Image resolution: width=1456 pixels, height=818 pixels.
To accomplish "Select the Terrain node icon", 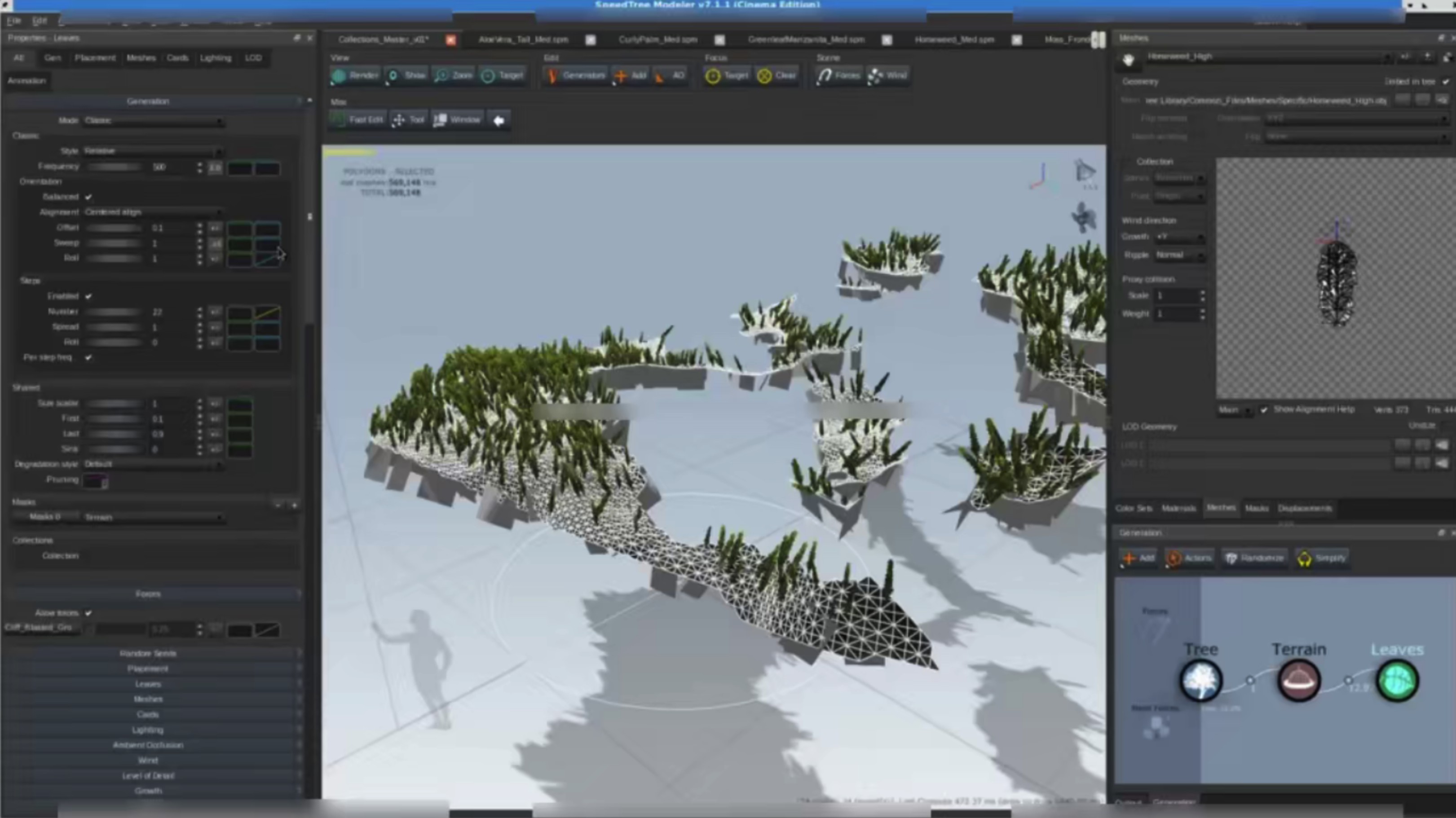I will [1298, 681].
